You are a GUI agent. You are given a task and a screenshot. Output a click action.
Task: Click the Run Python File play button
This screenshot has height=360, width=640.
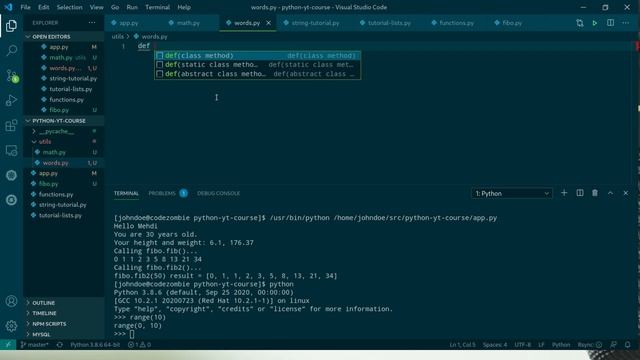click(595, 23)
